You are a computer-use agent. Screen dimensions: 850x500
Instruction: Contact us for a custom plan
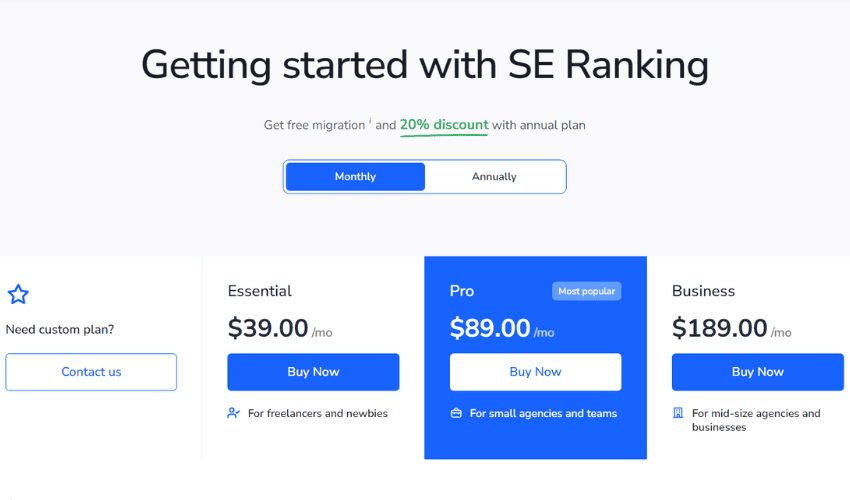91,372
